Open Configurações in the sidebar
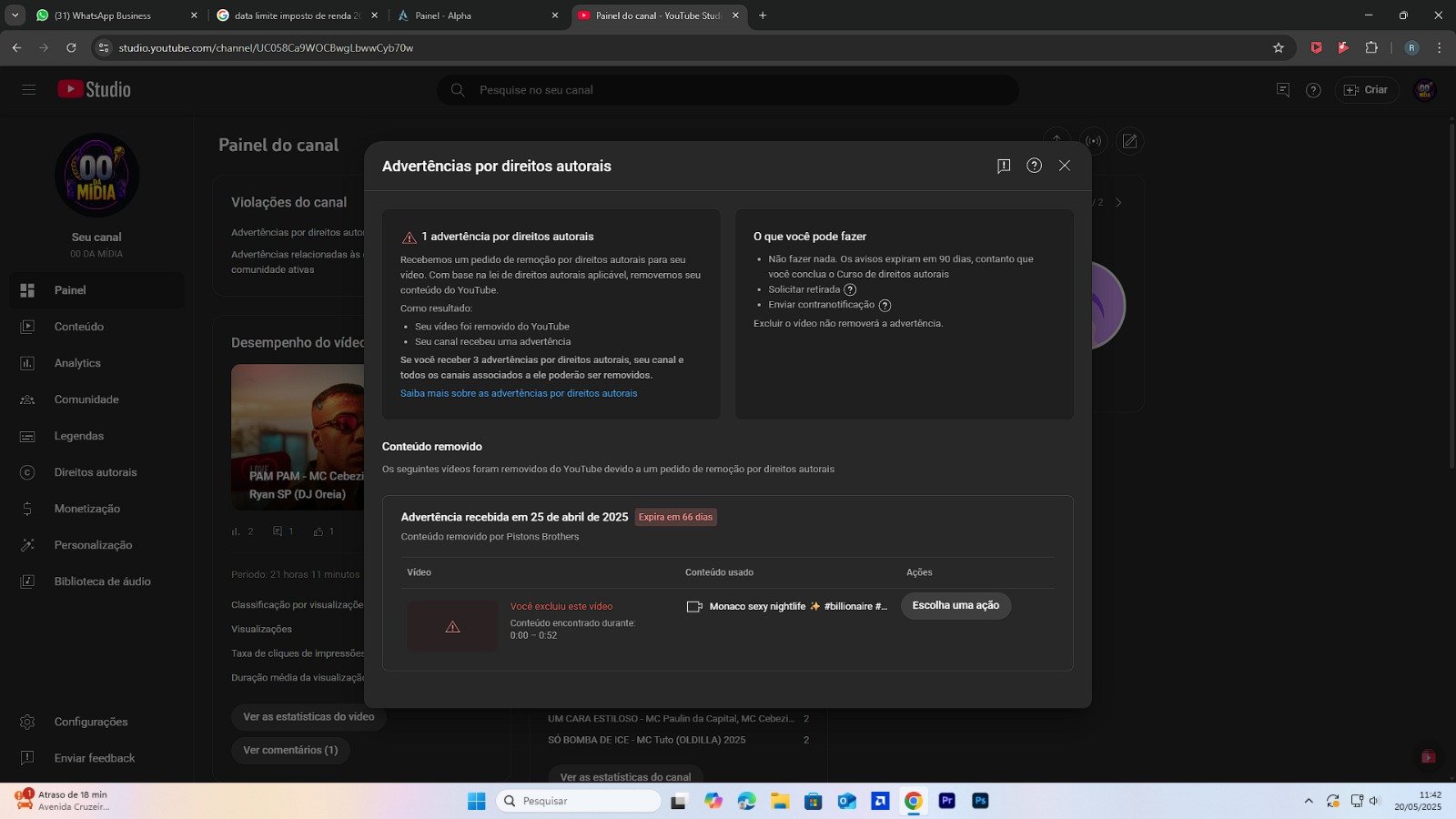 96,722
